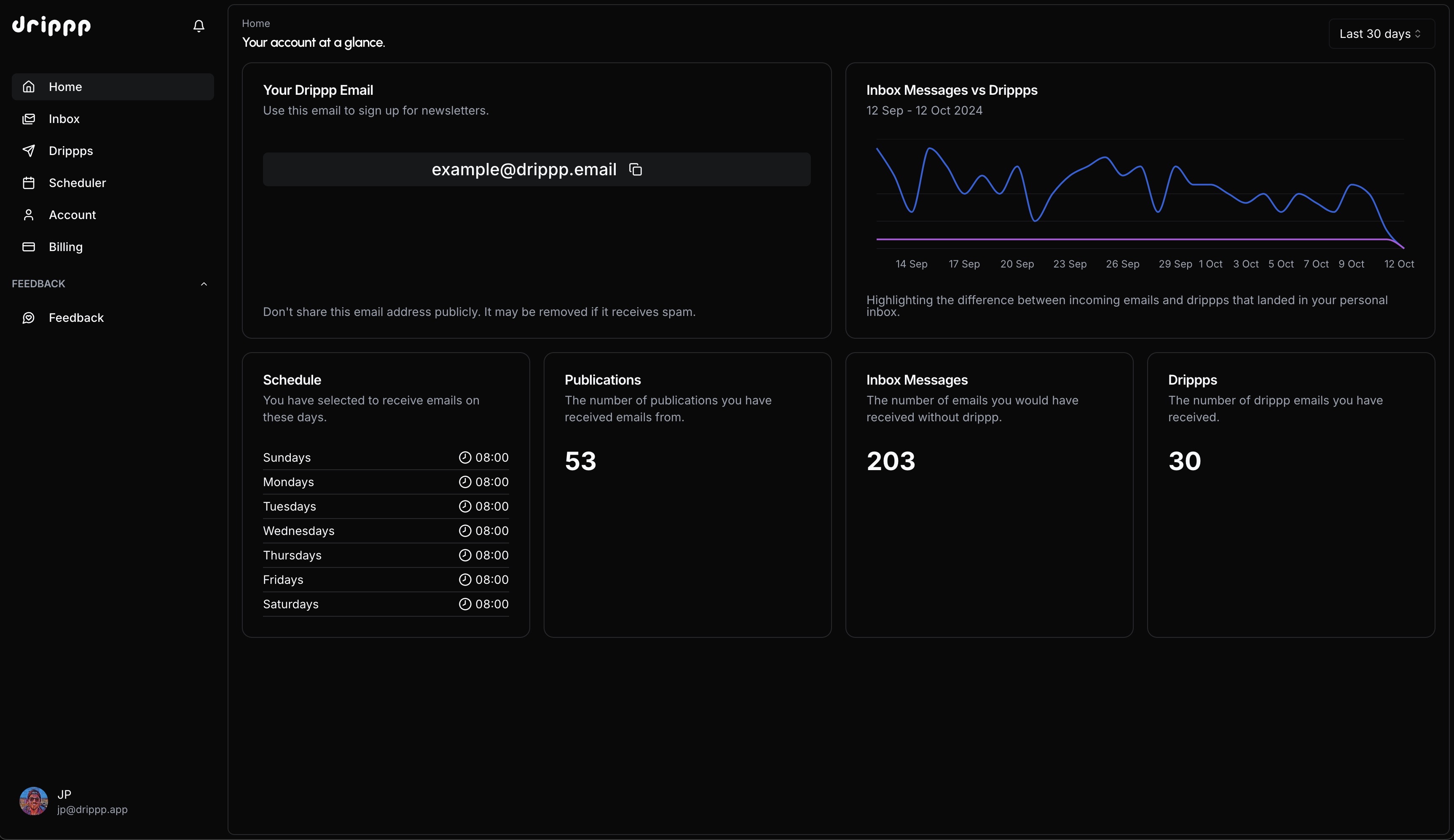Open notifications bell icon

tap(199, 26)
